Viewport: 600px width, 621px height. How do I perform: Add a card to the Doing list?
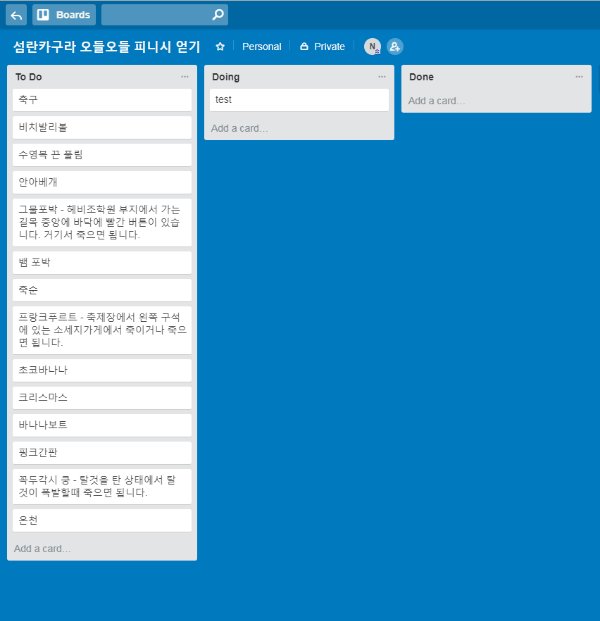click(x=239, y=128)
